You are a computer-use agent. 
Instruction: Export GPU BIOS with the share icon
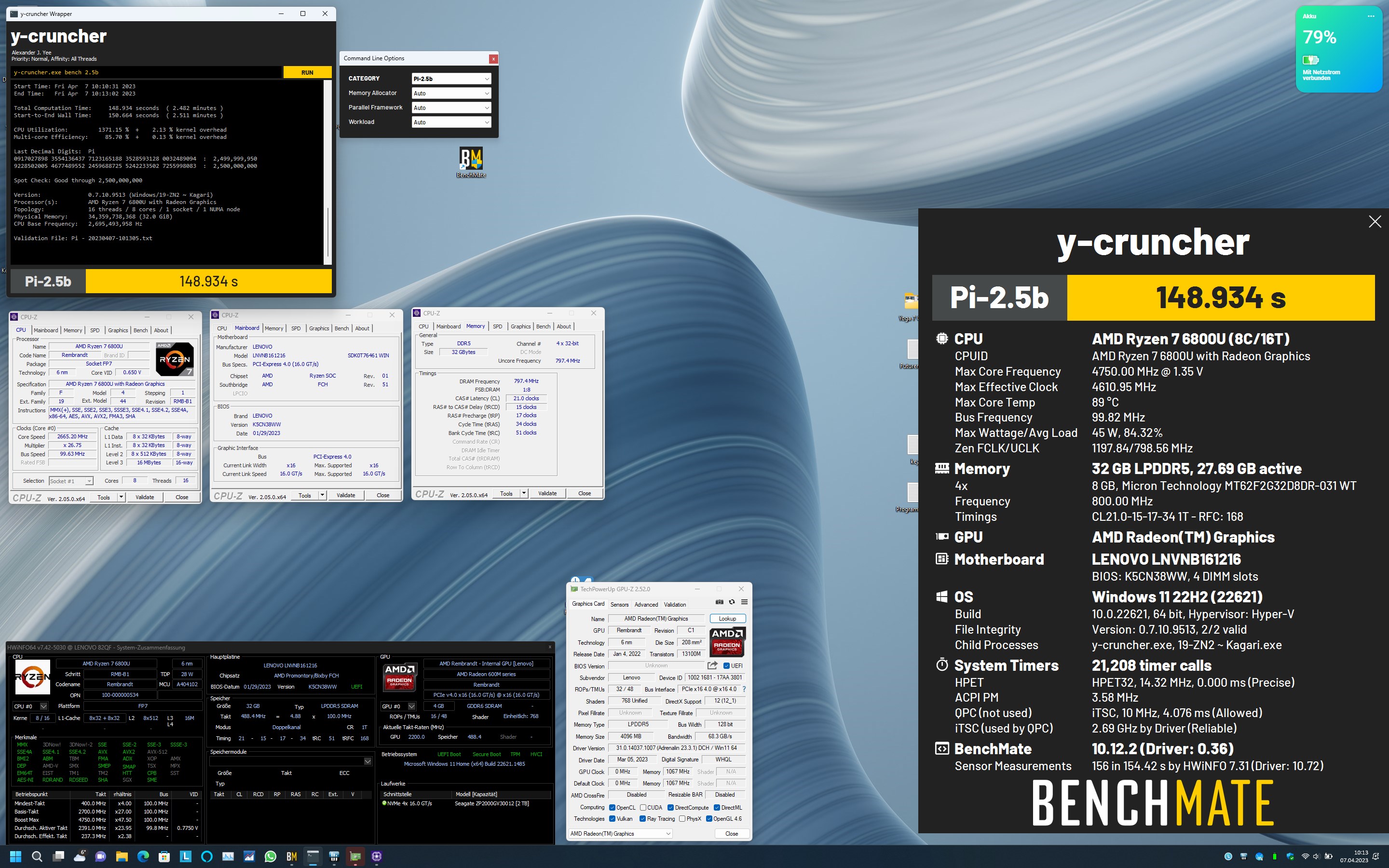click(x=712, y=665)
